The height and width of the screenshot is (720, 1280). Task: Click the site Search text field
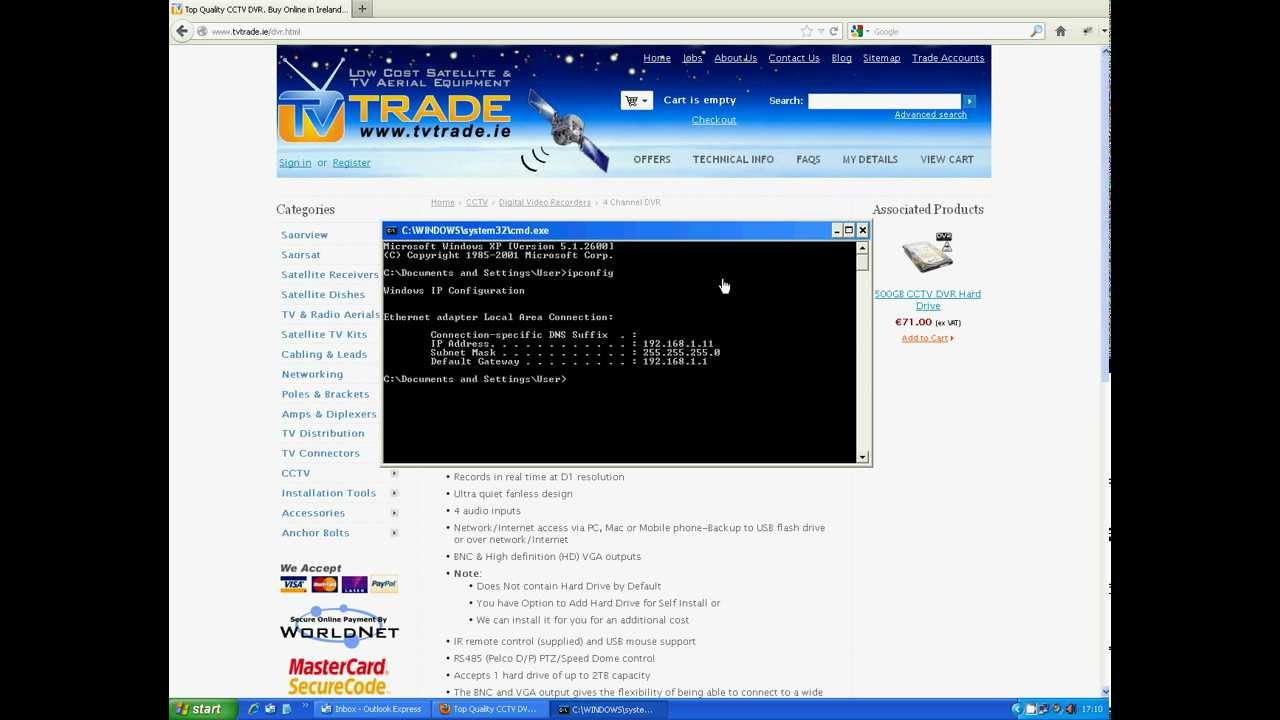pos(885,101)
